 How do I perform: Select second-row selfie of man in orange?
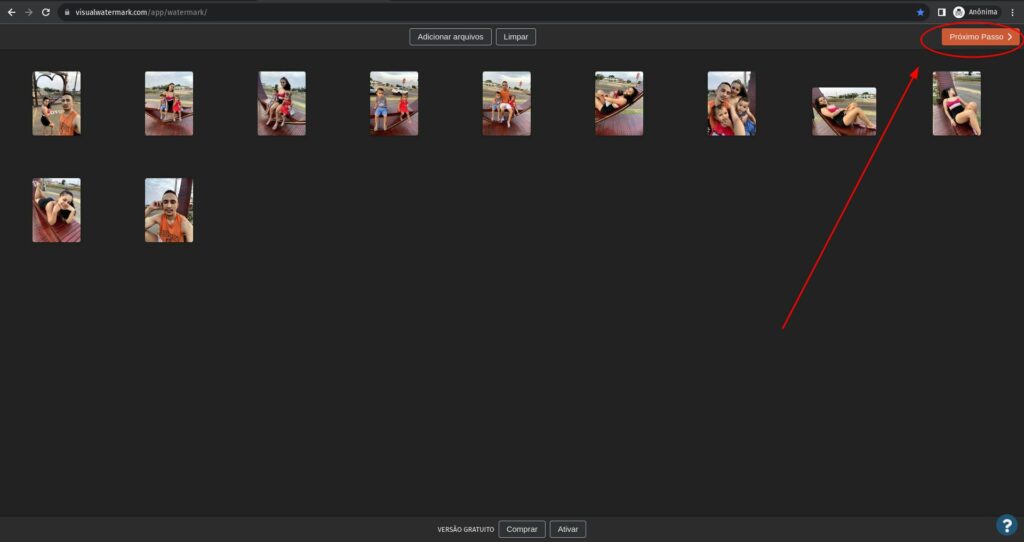coord(169,210)
